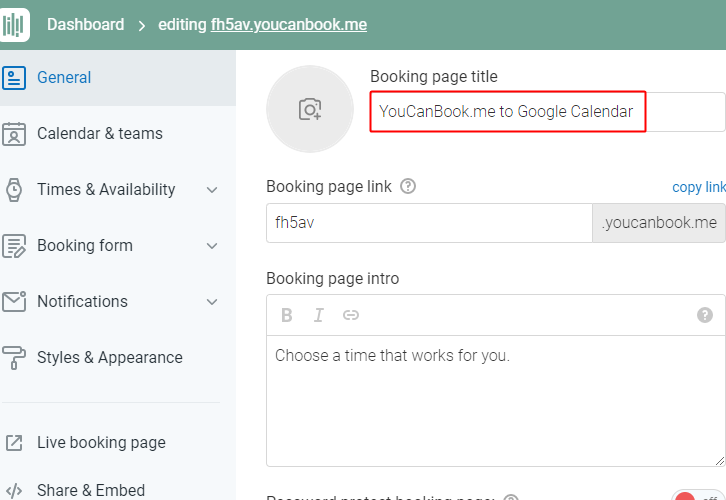Expand Notifications submenu chevron
Screen dimensions: 726x500
coord(212,302)
